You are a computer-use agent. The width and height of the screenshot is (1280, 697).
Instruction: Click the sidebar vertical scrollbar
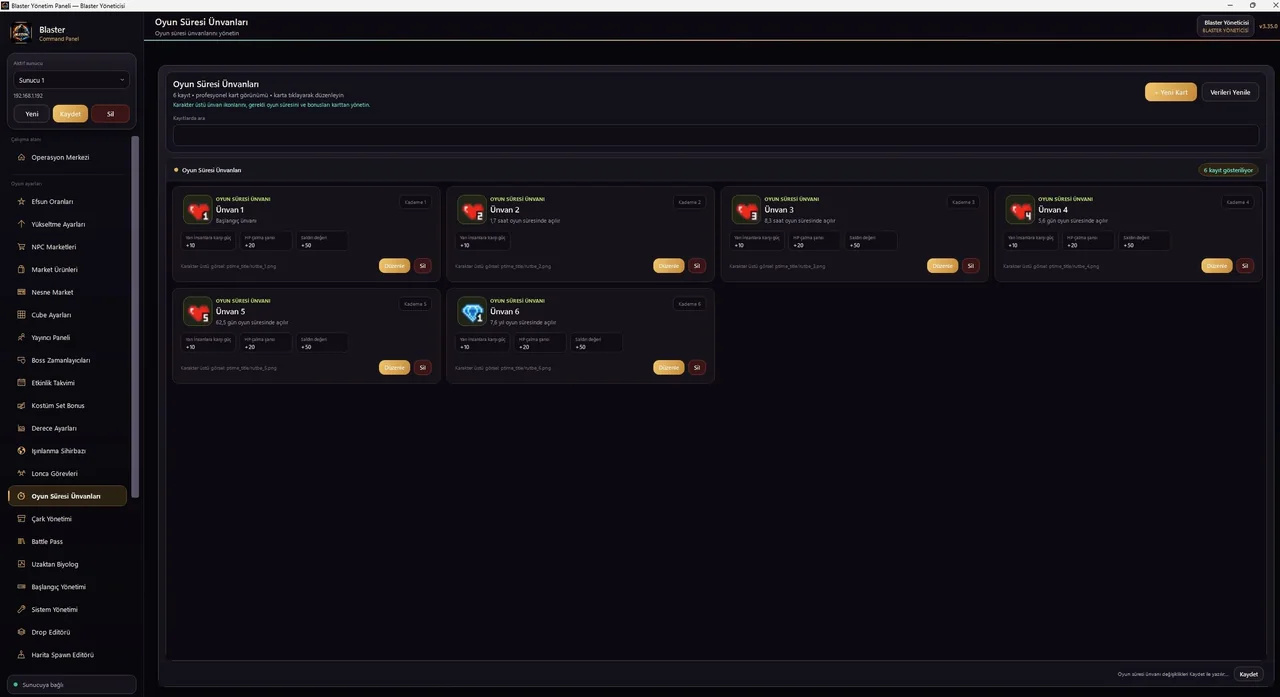135,316
